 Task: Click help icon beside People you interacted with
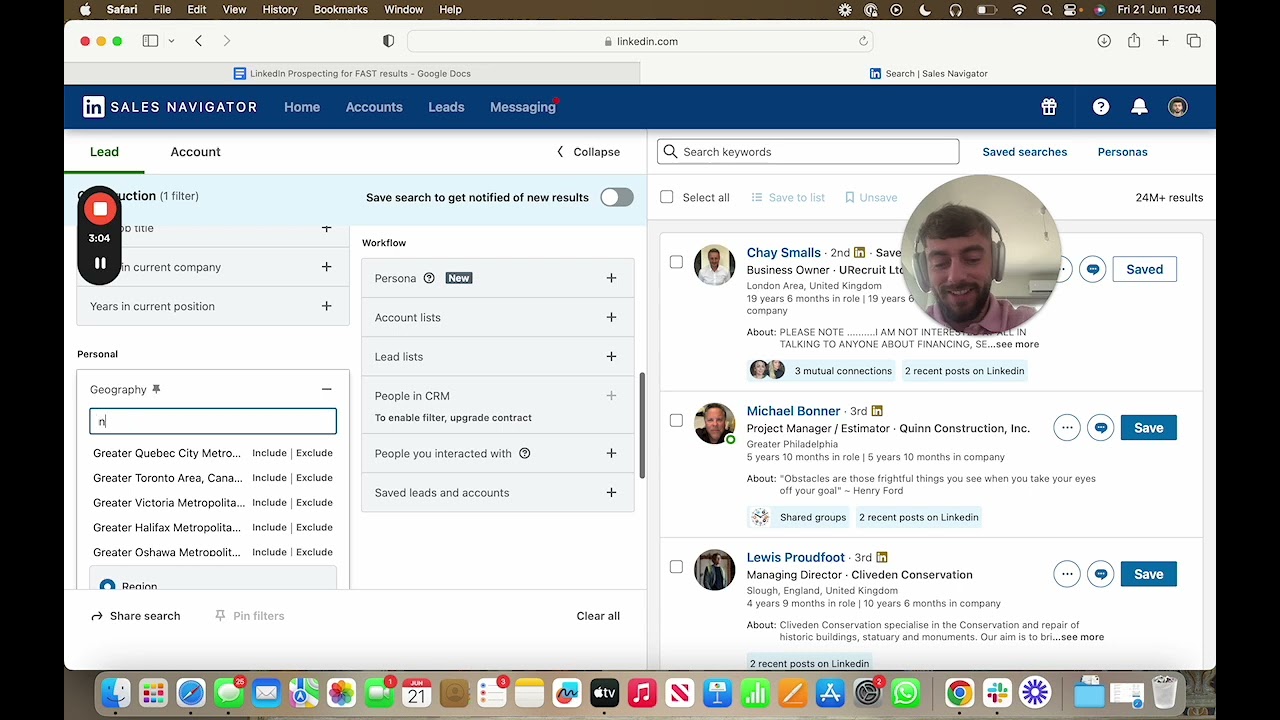pos(524,453)
